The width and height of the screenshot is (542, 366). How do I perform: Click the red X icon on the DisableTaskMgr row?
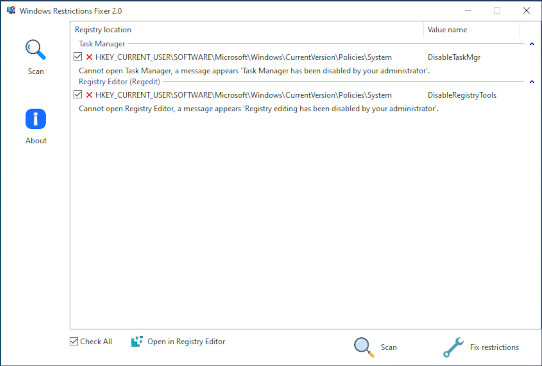[x=89, y=57]
